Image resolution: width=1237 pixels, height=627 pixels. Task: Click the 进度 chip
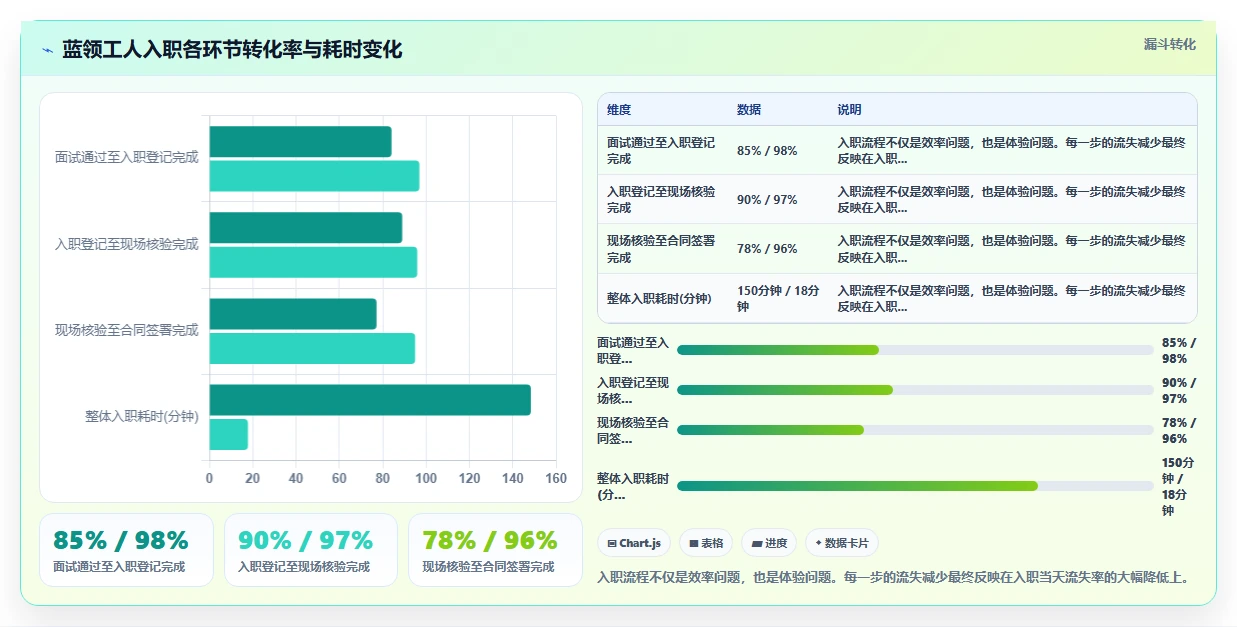(769, 543)
